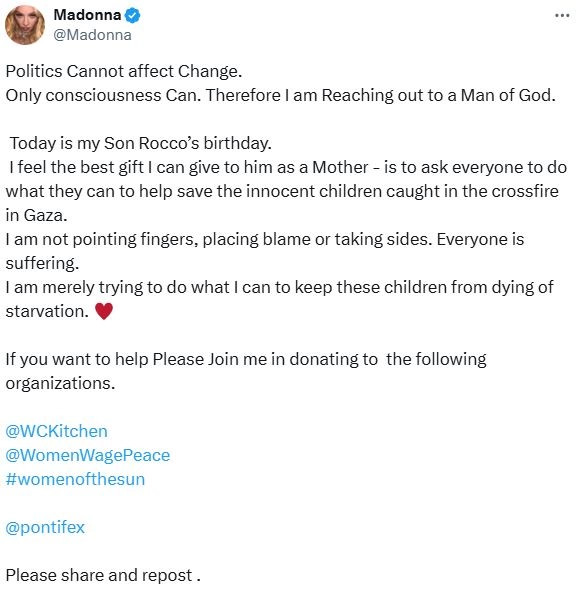Image resolution: width=577 pixels, height=596 pixels.
Task: Visit the @Madonna handle
Action: [x=92, y=35]
